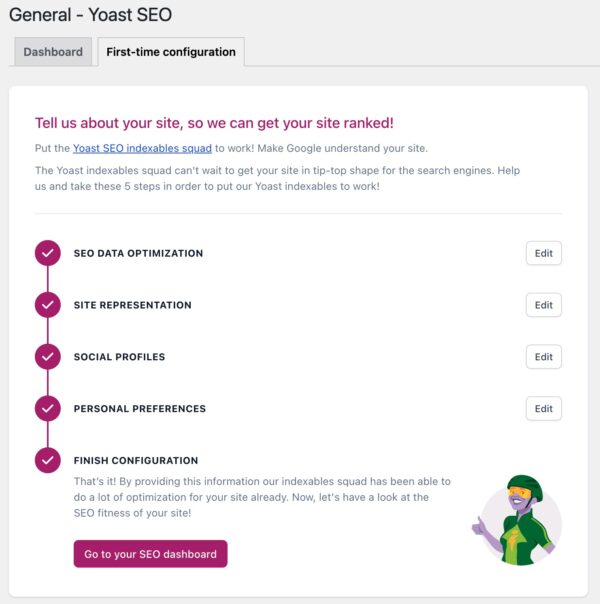Edit the Site Representation step
This screenshot has width=600, height=604.
tap(544, 305)
